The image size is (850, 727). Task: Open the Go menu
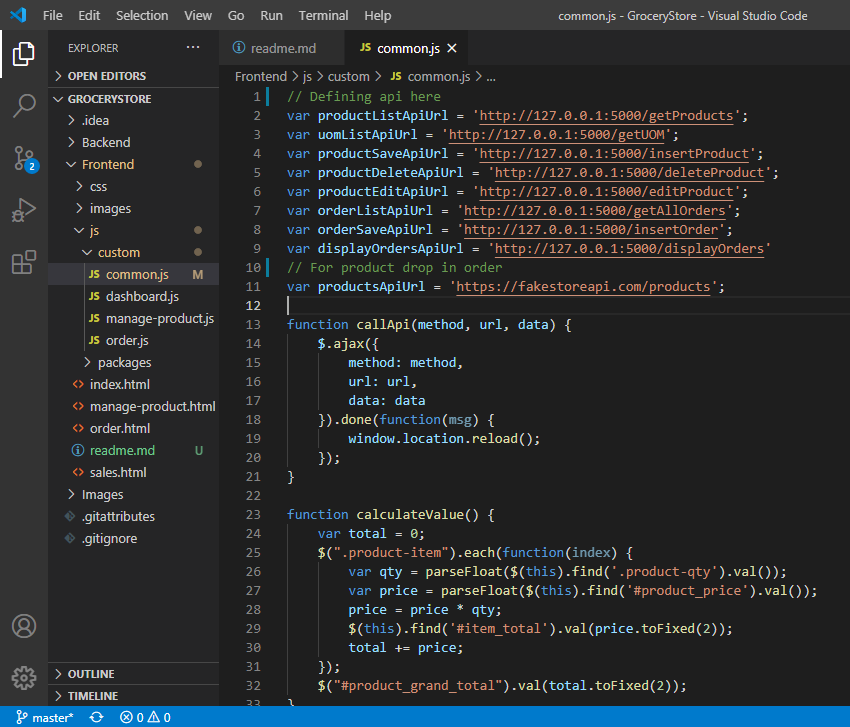(x=236, y=15)
